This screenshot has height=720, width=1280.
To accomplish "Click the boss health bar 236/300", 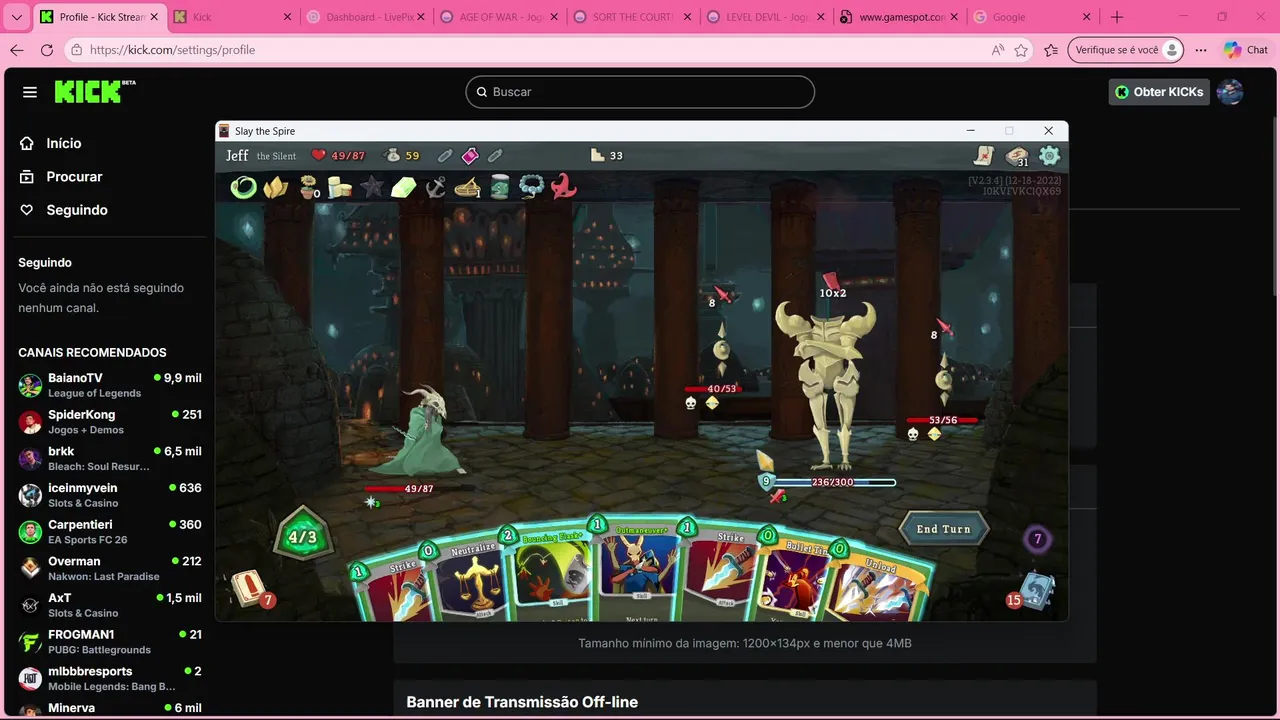I will pos(834,482).
